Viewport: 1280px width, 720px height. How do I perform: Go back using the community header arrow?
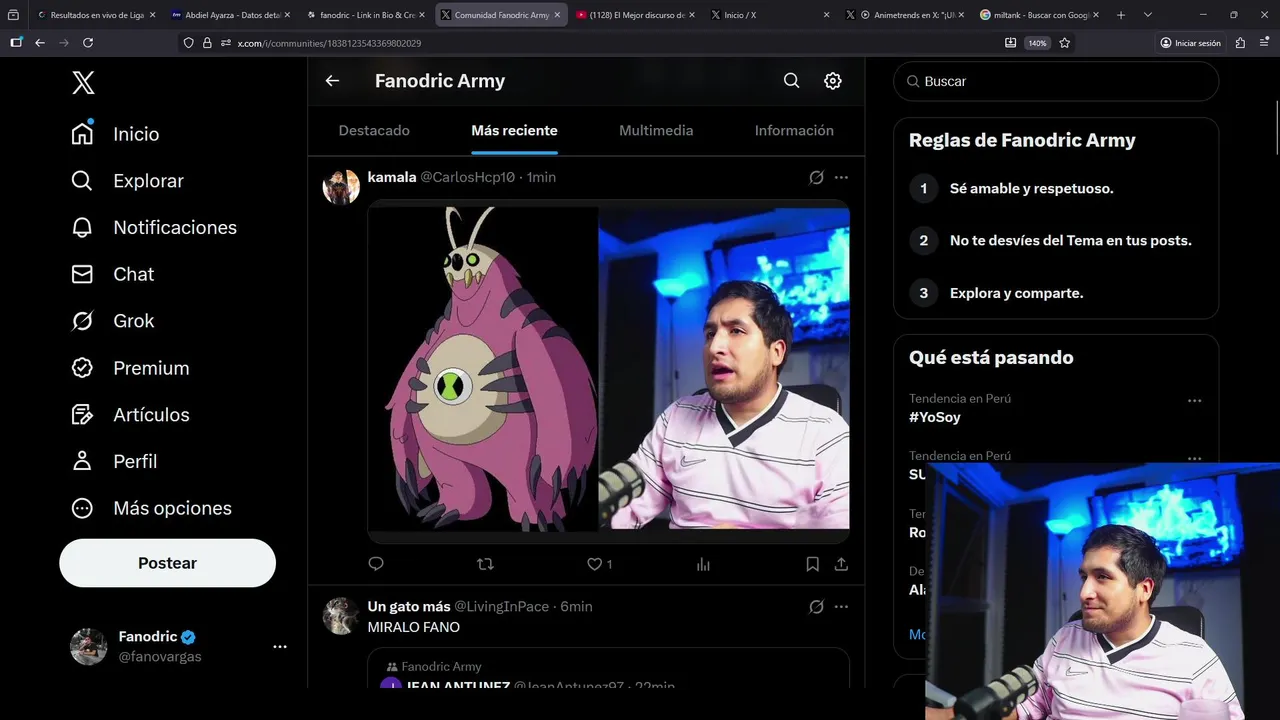(333, 81)
